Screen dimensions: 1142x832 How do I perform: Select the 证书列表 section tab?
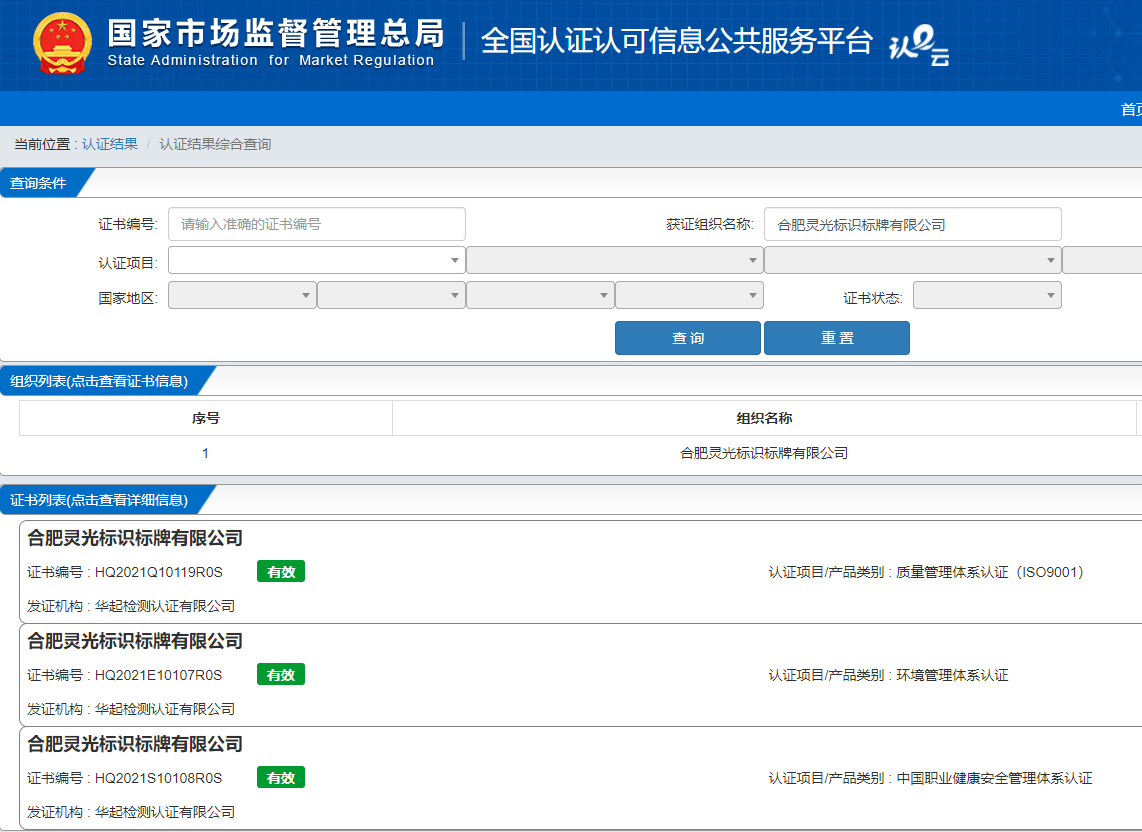click(100, 500)
